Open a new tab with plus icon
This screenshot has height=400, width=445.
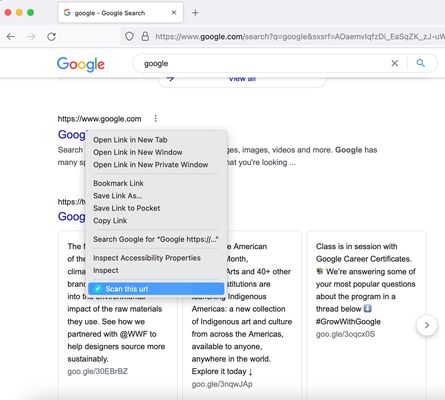click(x=195, y=13)
